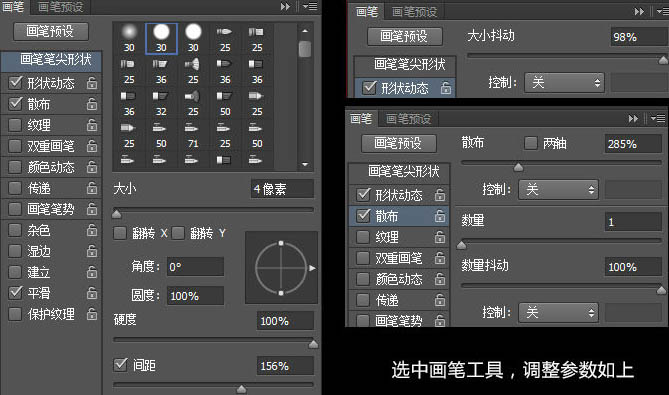Viewport: 669px width, 395px height.
Task: Switch to 画笔预设 tab in left panel
Action: click(x=61, y=7)
